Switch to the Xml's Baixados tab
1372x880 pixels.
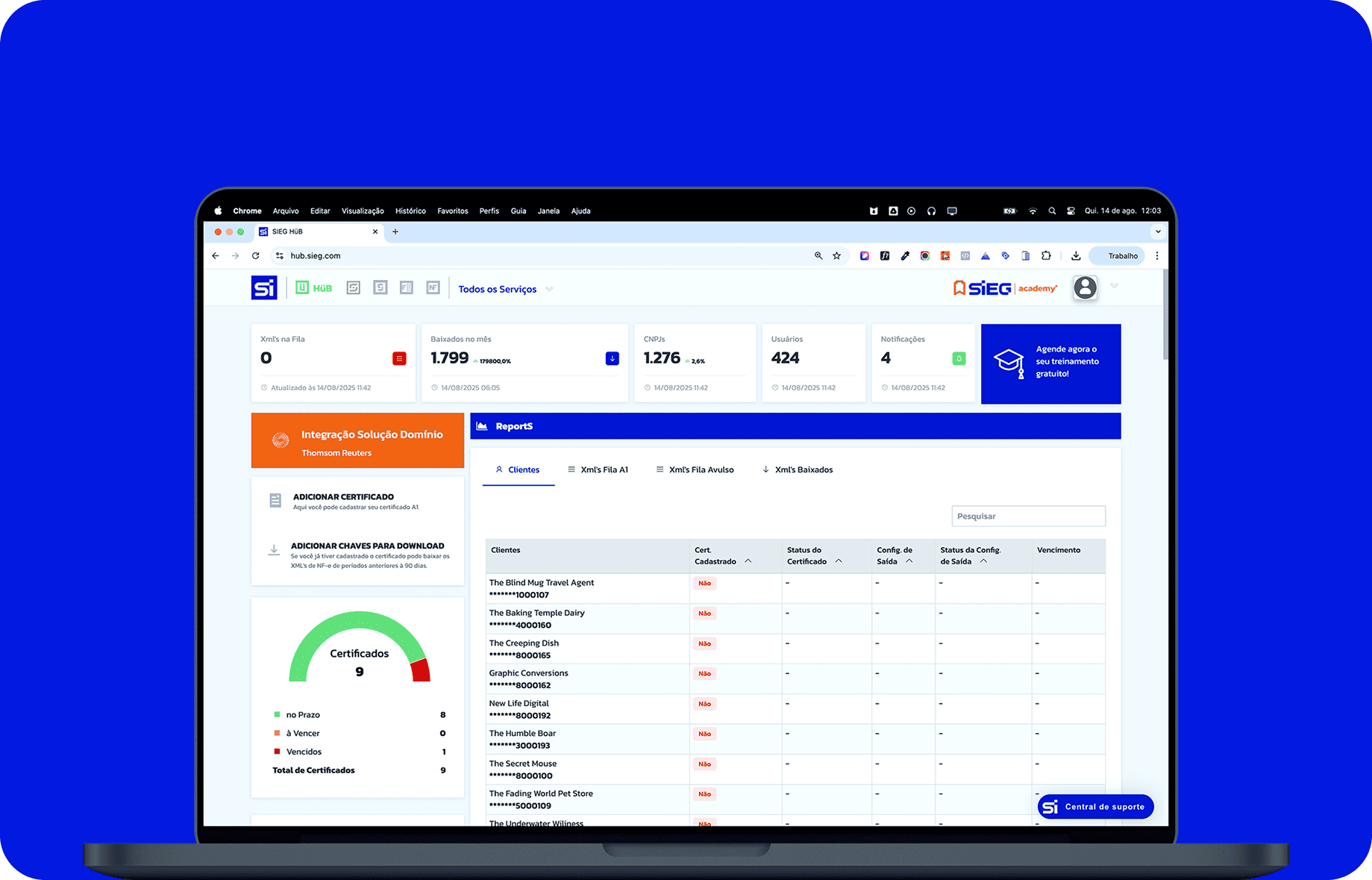point(797,470)
